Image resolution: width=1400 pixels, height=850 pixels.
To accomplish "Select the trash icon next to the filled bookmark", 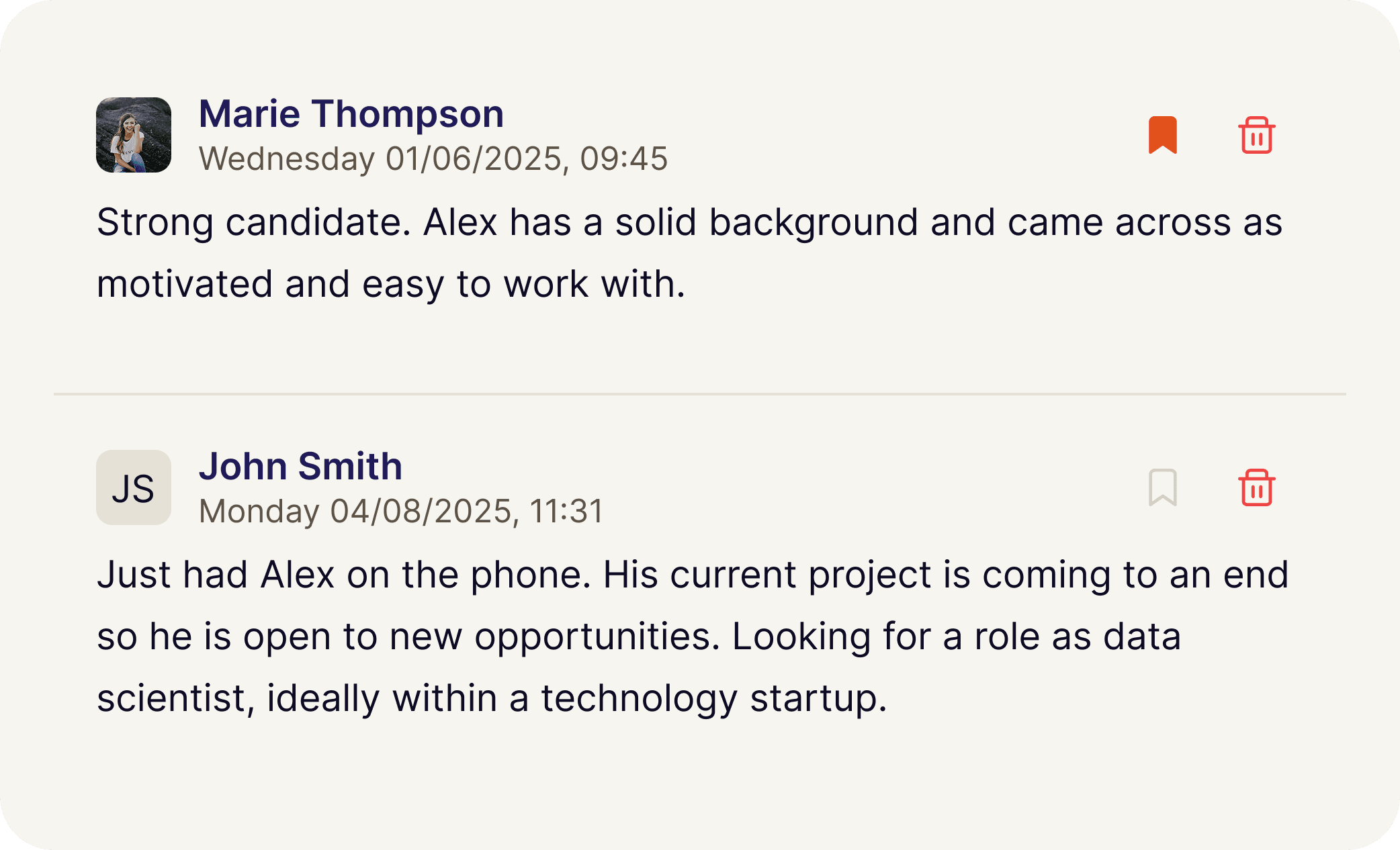I will 1256,136.
